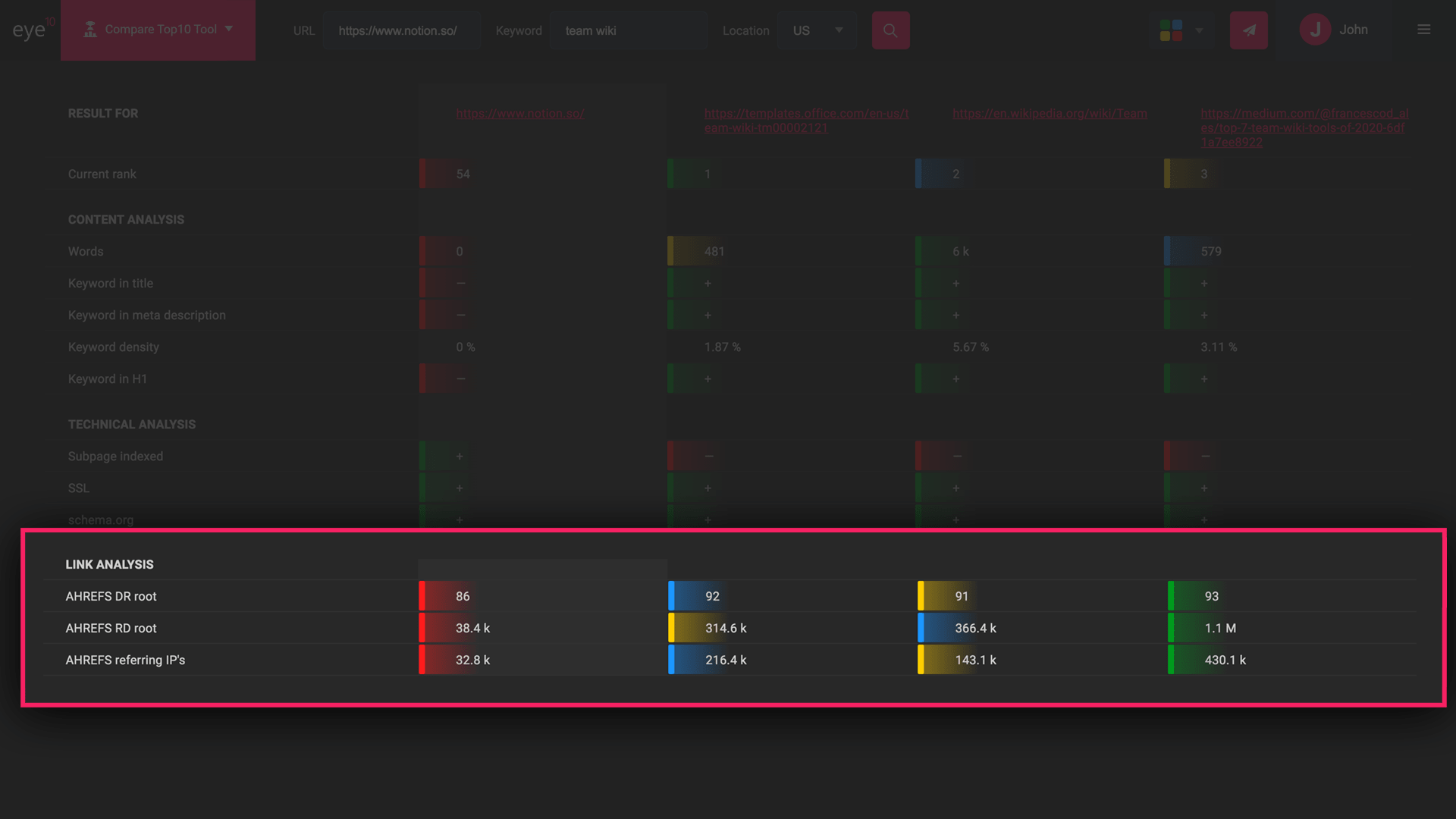
Task: Click the Keyword in meta description label
Action: tap(146, 315)
